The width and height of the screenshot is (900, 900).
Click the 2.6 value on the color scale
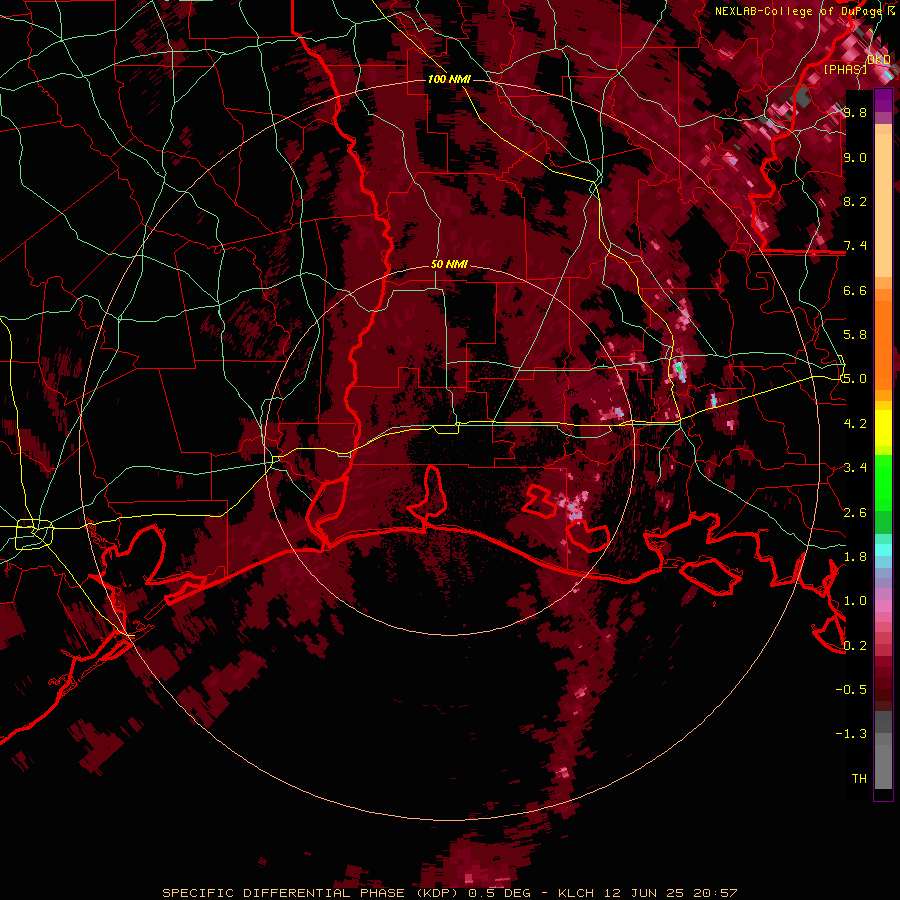coord(855,513)
